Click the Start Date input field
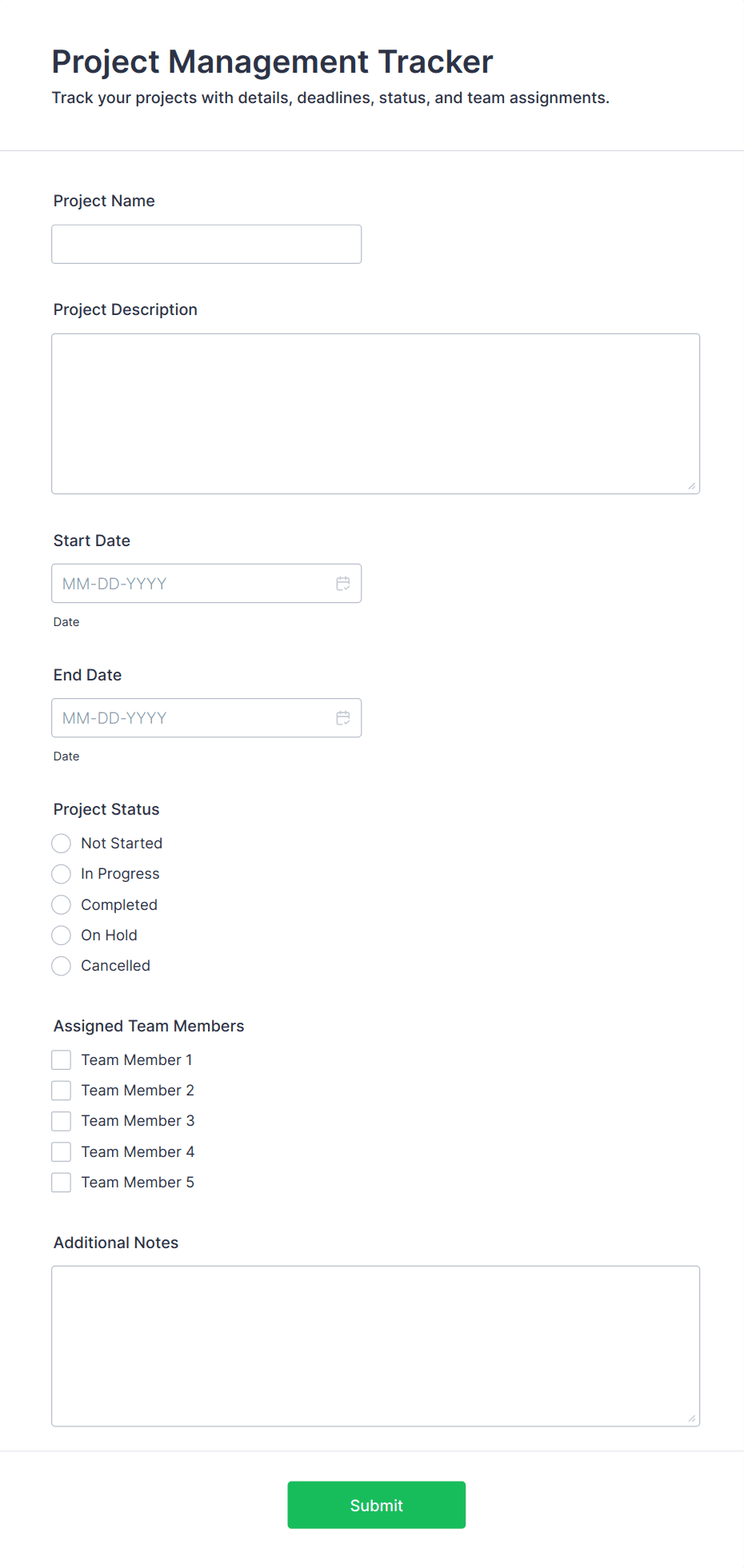Viewport: 744px width, 1568px height. tap(192, 584)
